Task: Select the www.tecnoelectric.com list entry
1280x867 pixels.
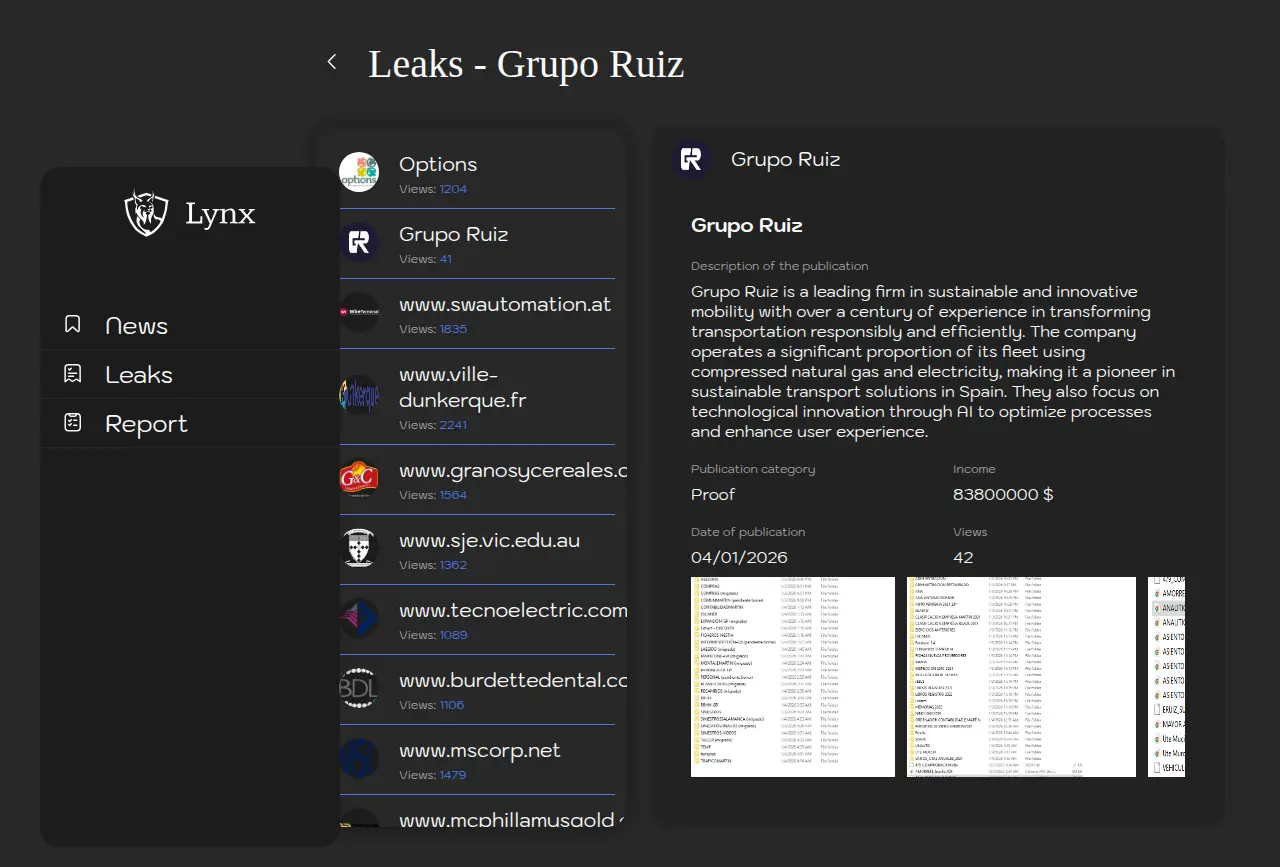Action: (512, 611)
